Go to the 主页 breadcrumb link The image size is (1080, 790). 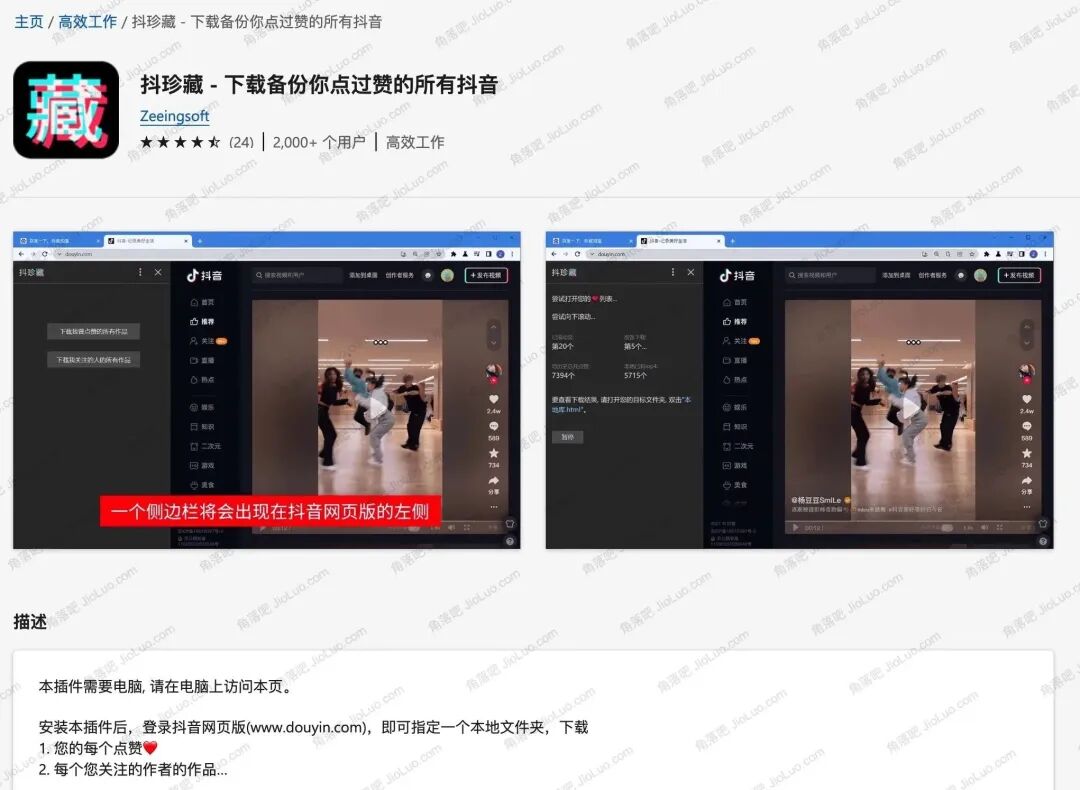point(29,22)
